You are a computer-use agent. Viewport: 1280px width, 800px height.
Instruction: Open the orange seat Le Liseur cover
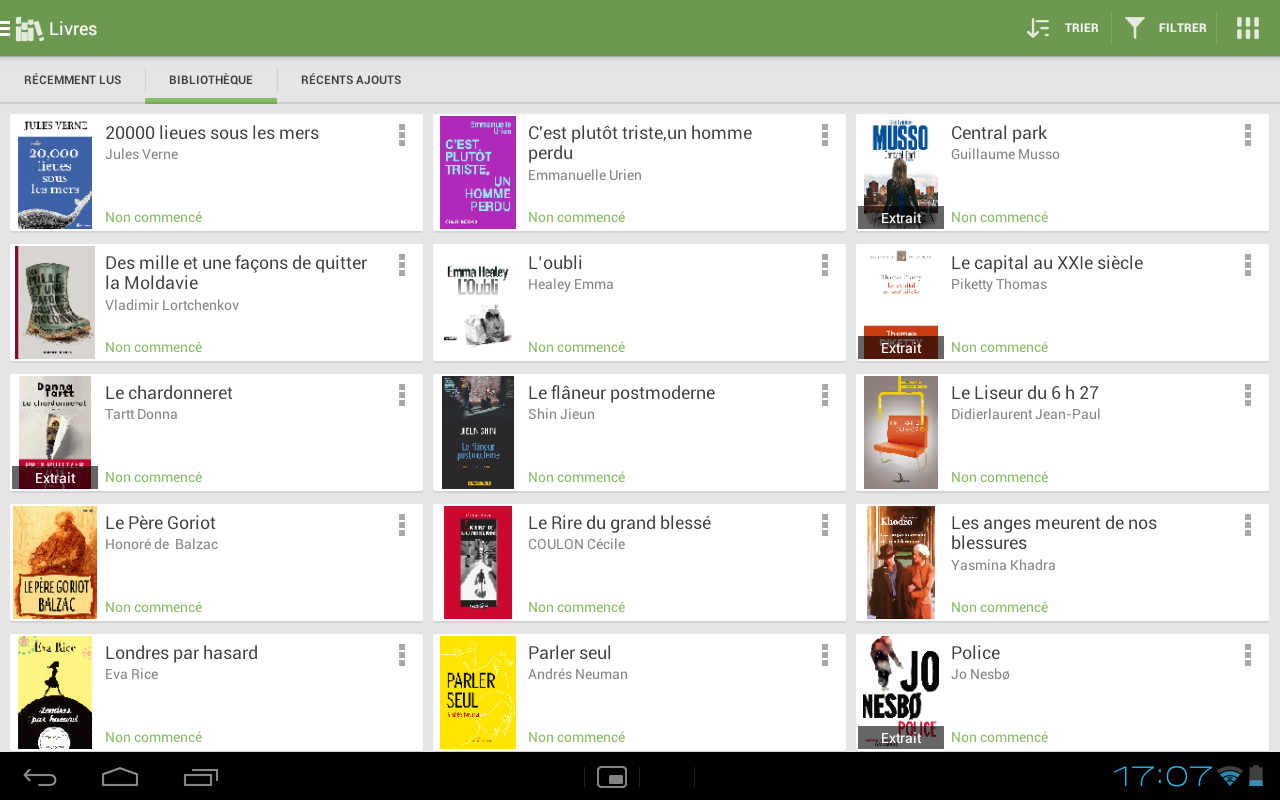[x=901, y=432]
